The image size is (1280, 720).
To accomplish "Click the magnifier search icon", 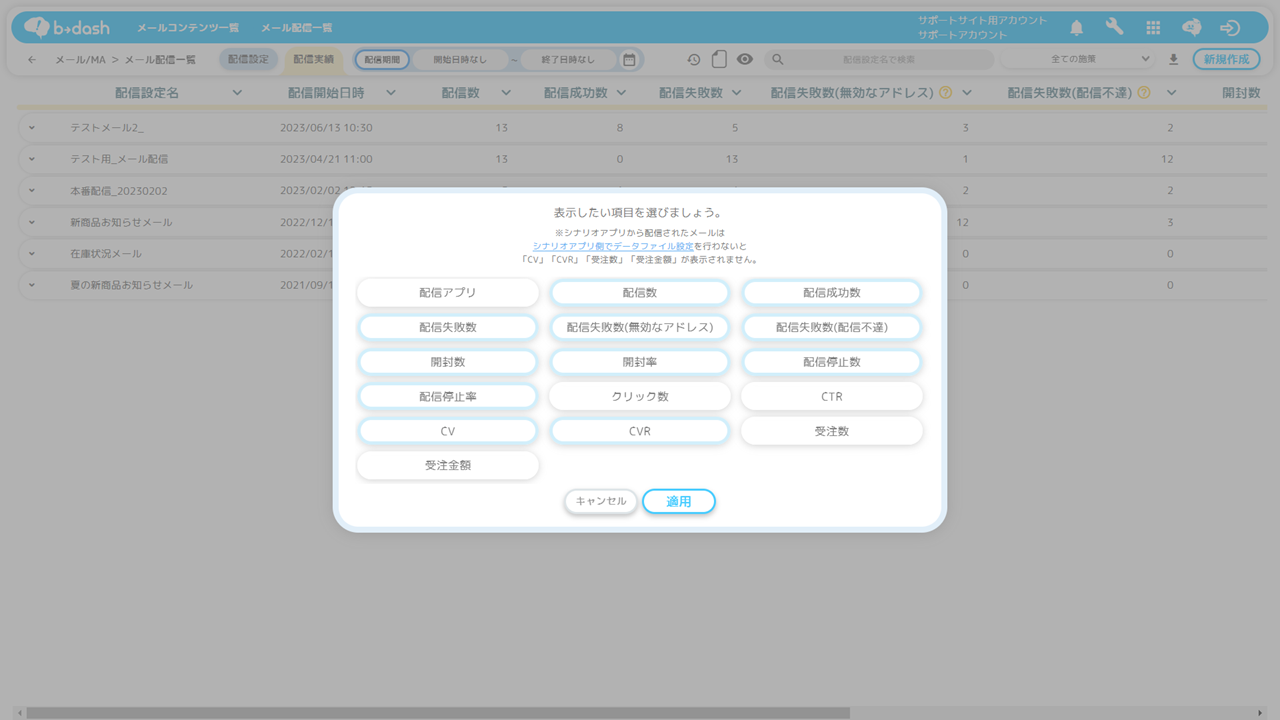I will click(x=778, y=60).
